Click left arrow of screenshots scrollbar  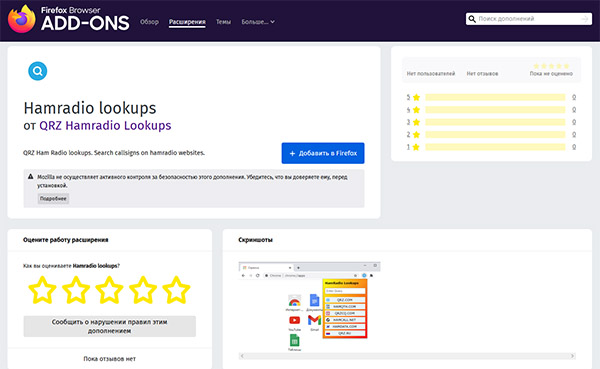click(x=242, y=356)
